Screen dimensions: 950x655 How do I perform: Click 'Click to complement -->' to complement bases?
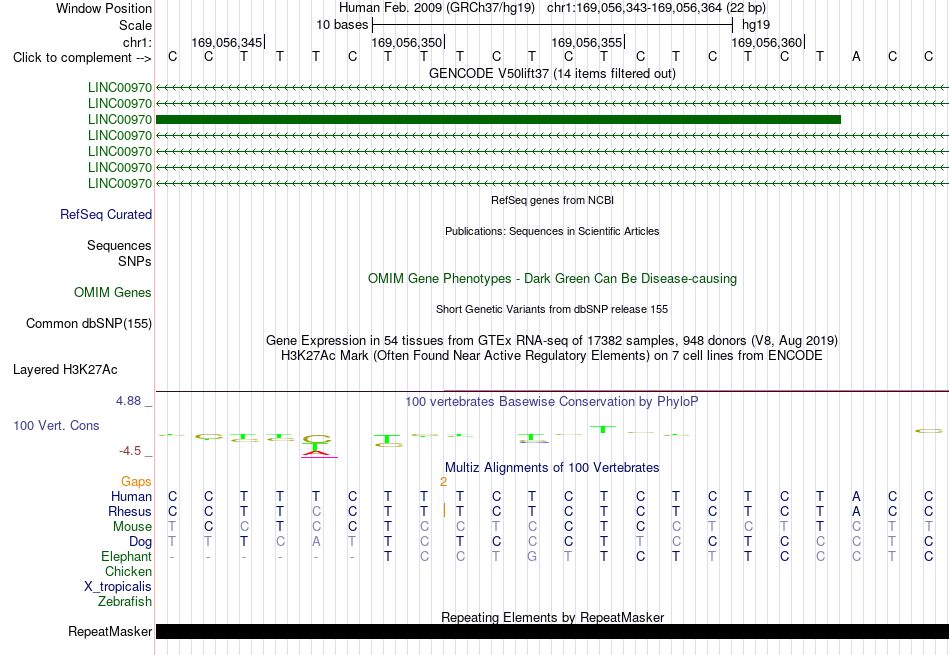click(x=82, y=58)
